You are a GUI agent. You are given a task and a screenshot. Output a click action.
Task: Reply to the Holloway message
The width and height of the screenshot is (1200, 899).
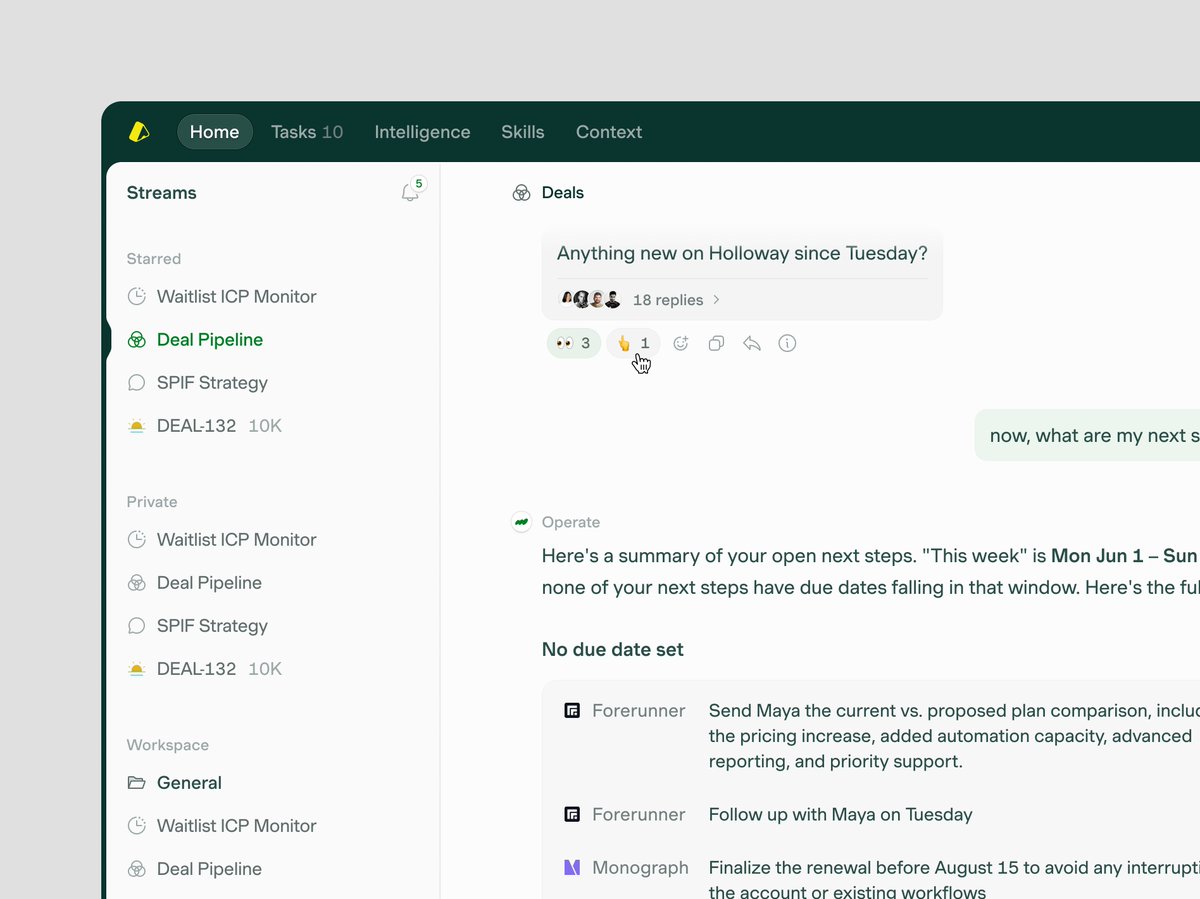point(752,343)
